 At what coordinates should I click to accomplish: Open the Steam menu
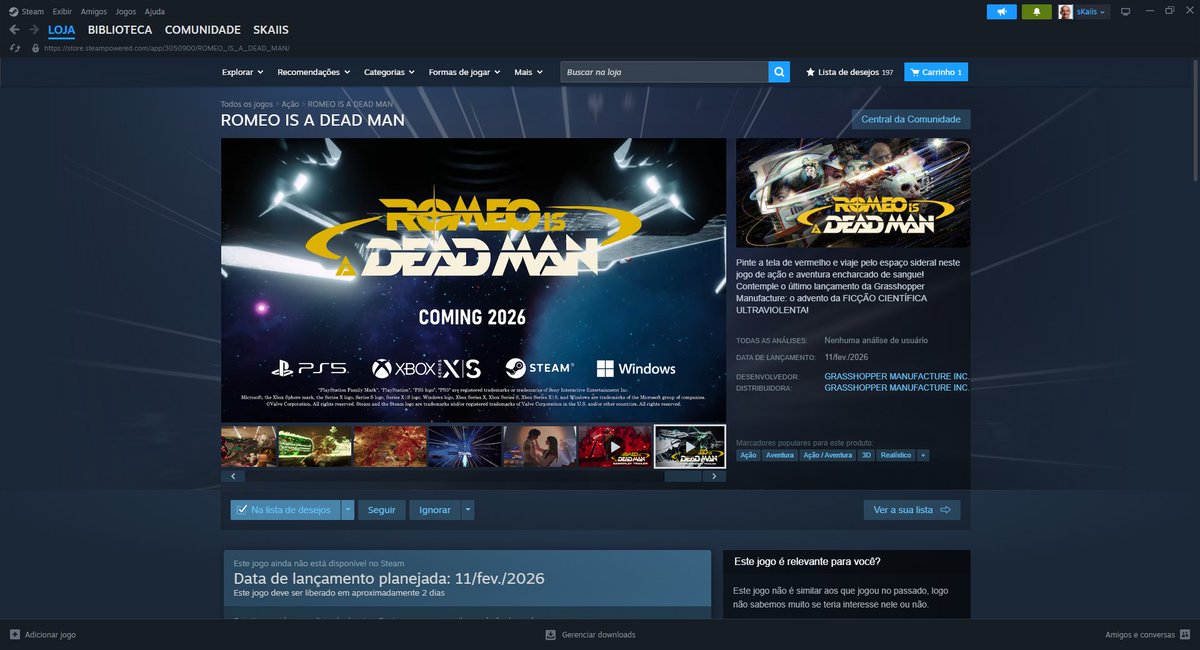33,11
